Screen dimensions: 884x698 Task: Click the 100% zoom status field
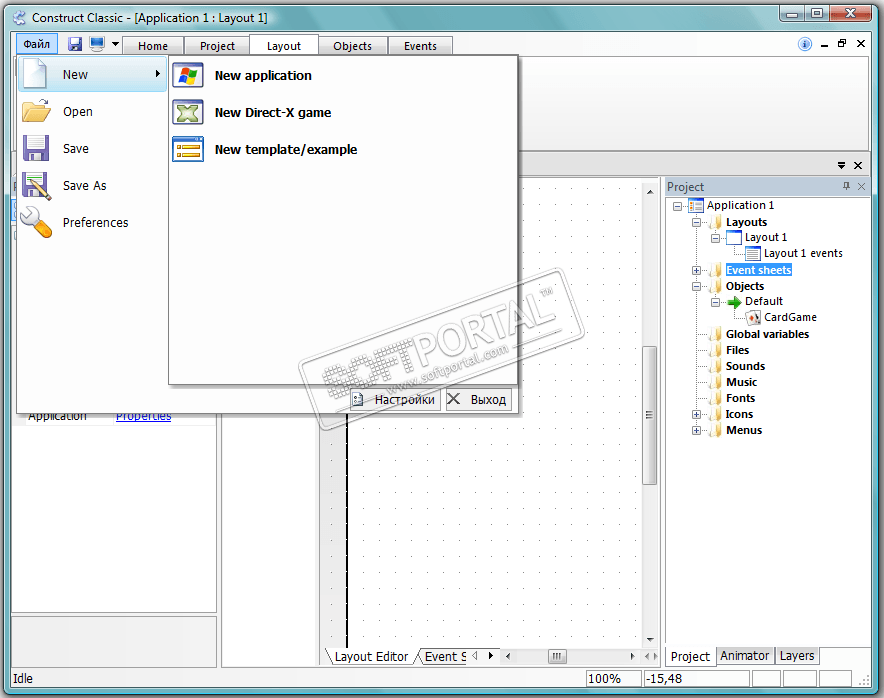pyautogui.click(x=613, y=679)
